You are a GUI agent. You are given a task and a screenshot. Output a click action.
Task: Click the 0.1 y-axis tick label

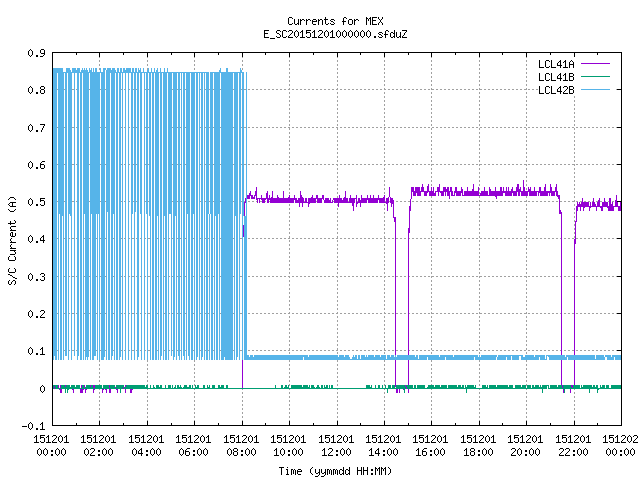coord(36,351)
